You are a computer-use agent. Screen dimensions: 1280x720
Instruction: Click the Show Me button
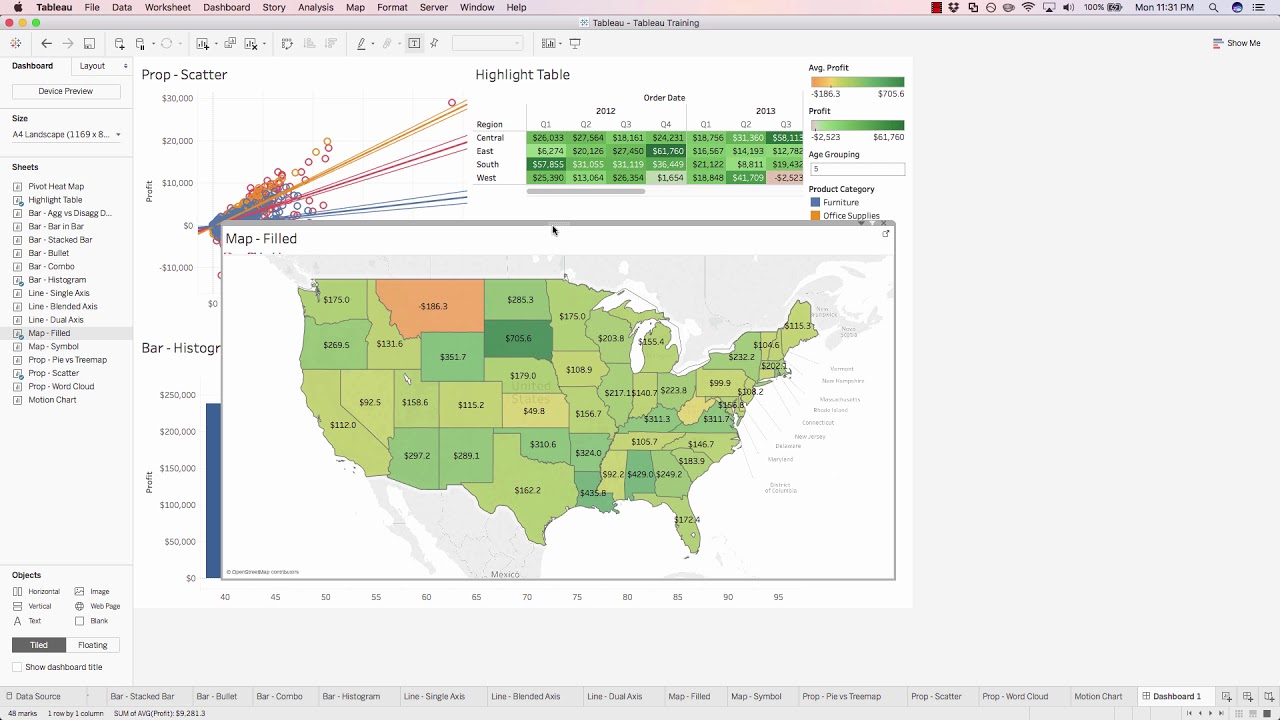point(1237,43)
